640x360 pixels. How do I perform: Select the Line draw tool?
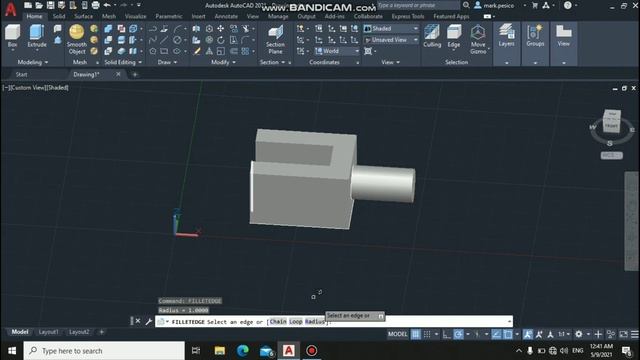[164, 40]
